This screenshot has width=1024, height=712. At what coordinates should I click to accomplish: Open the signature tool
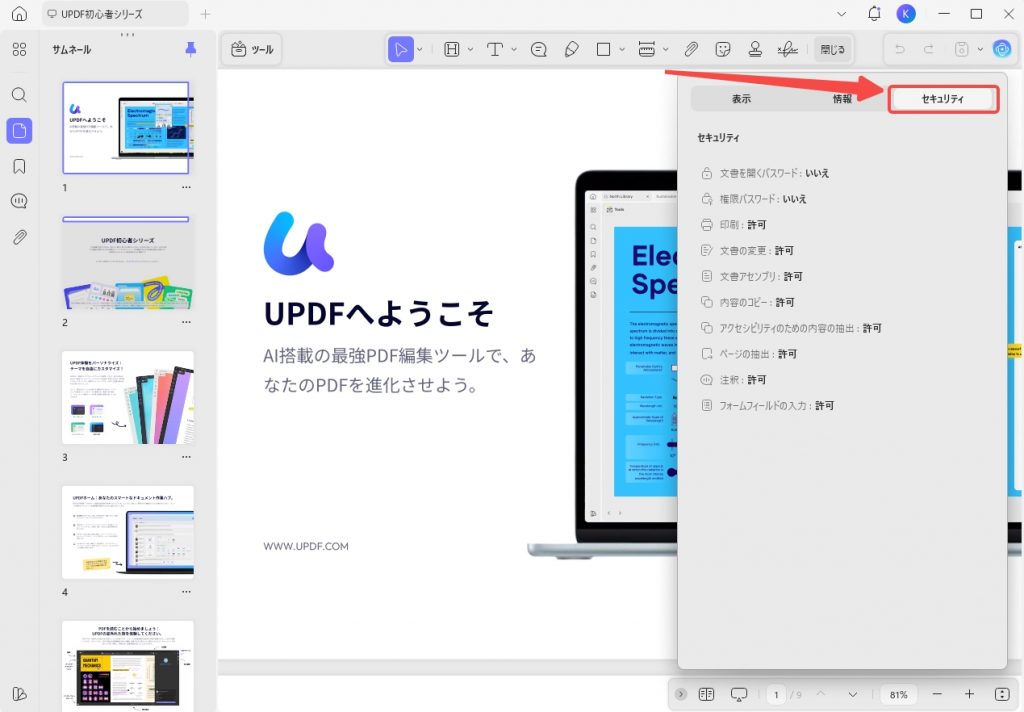[x=788, y=49]
